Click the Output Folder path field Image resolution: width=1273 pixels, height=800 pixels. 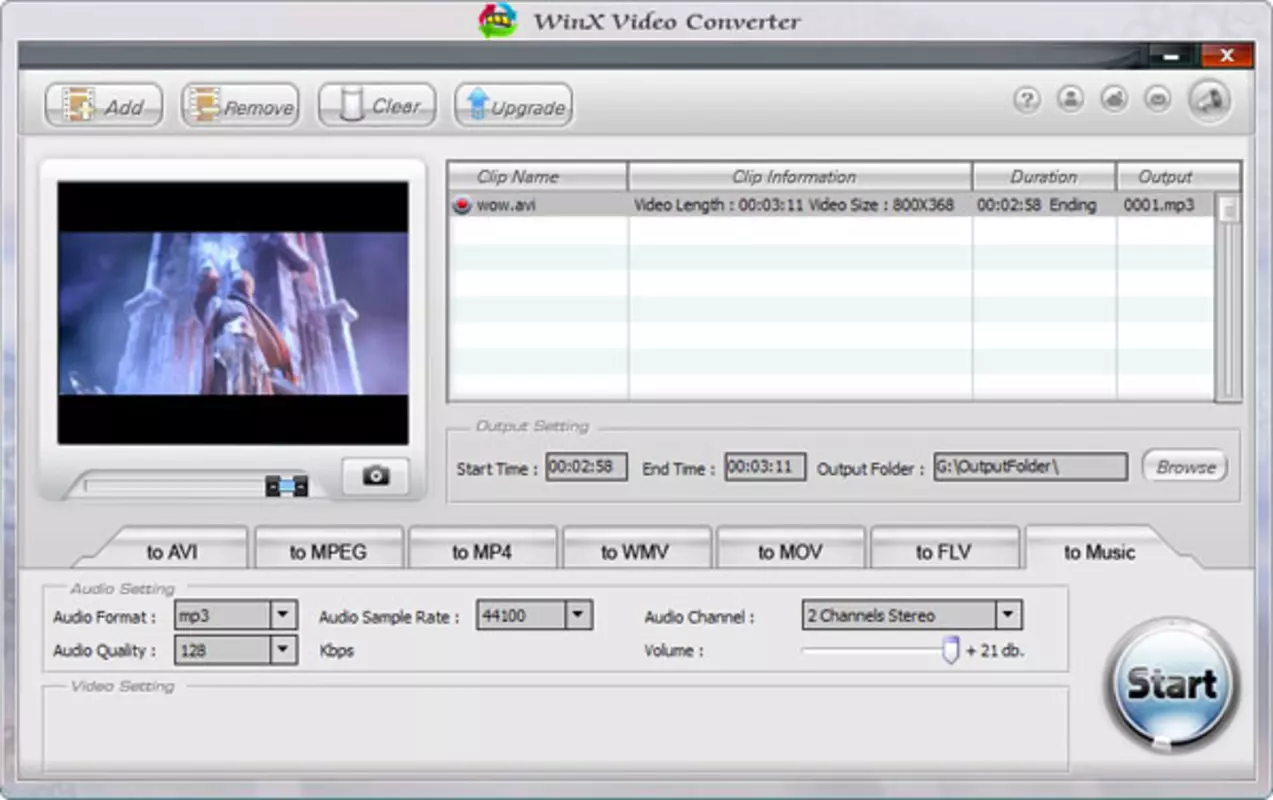1030,467
